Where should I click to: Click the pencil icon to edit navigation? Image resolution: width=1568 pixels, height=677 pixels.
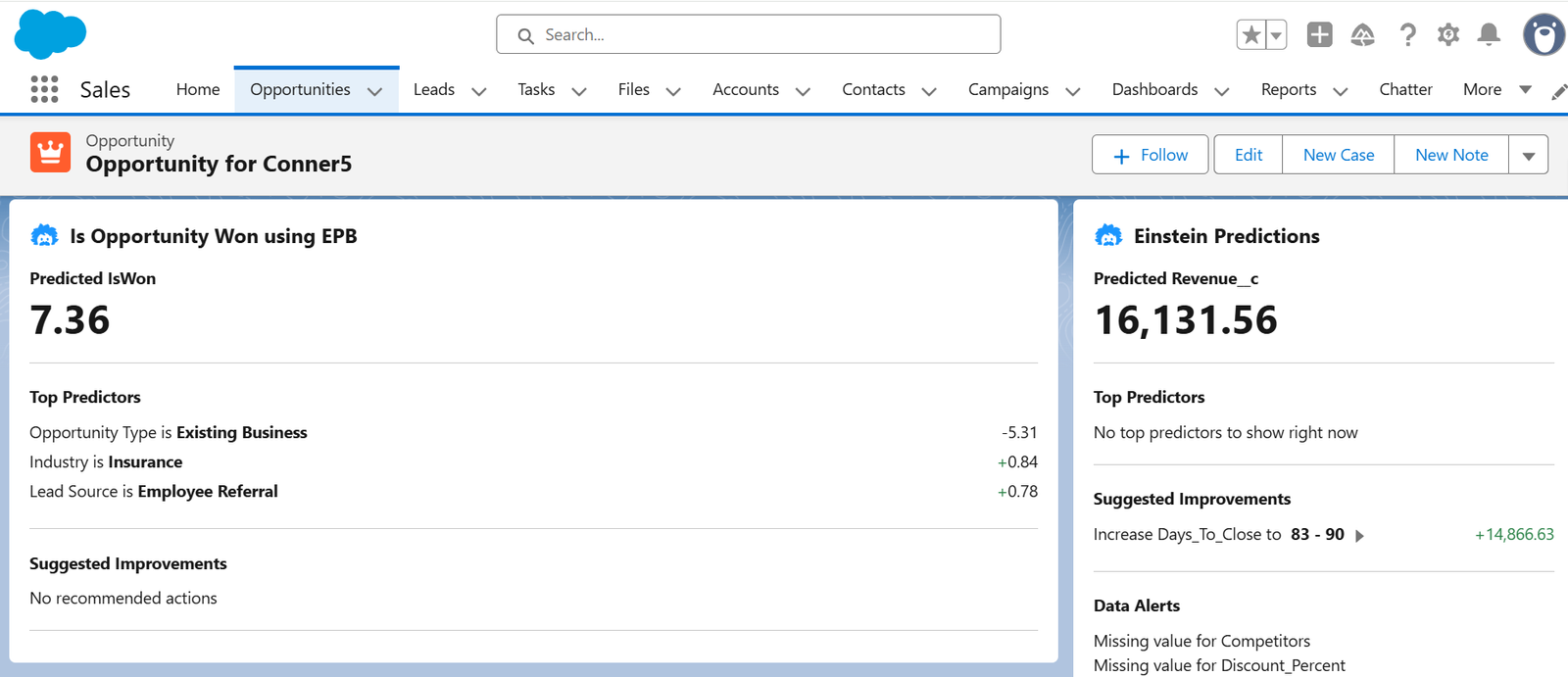click(1558, 92)
